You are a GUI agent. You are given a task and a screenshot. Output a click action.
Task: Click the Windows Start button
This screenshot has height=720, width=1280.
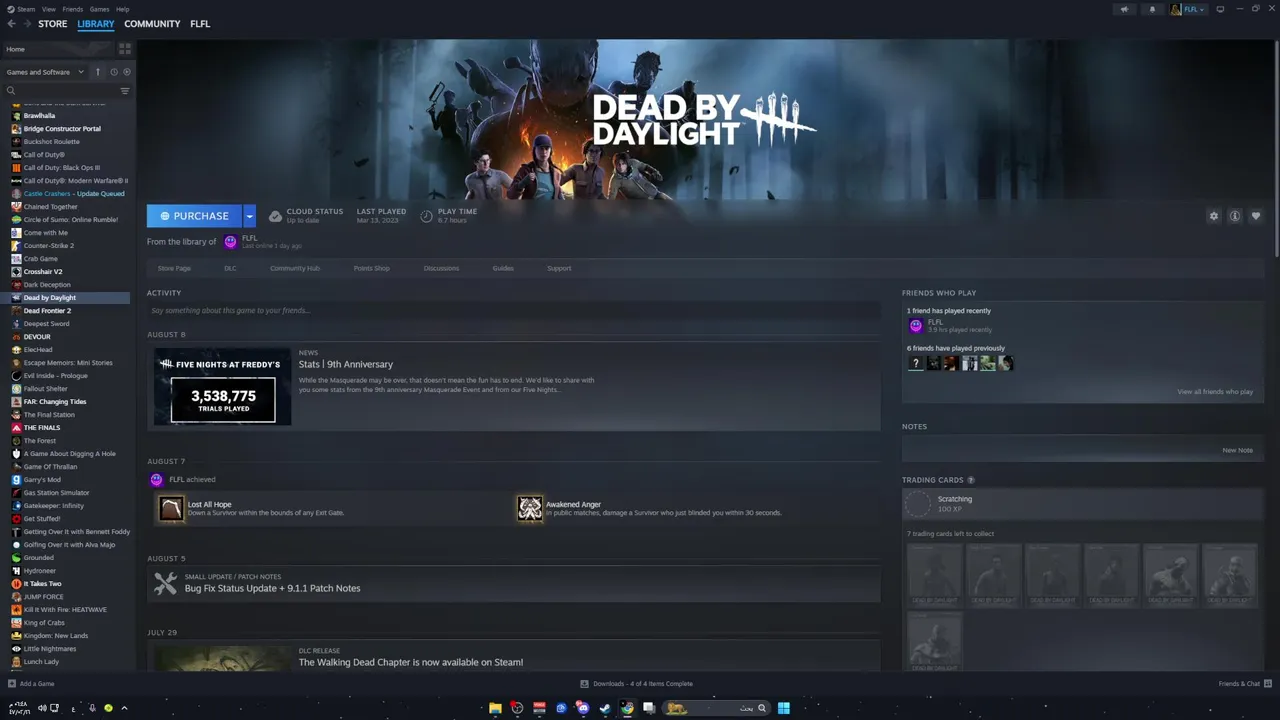coord(784,708)
